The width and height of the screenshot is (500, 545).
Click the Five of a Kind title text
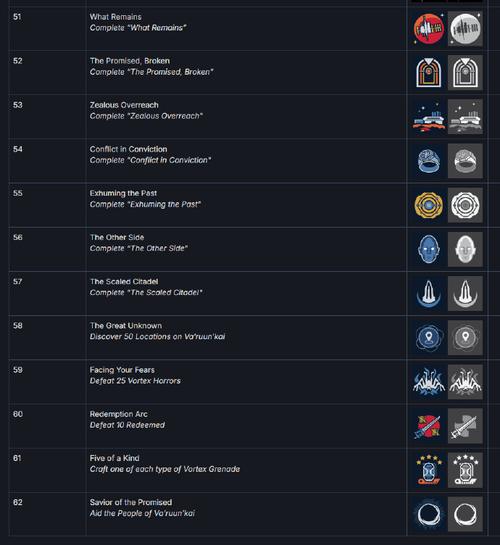pos(114,458)
